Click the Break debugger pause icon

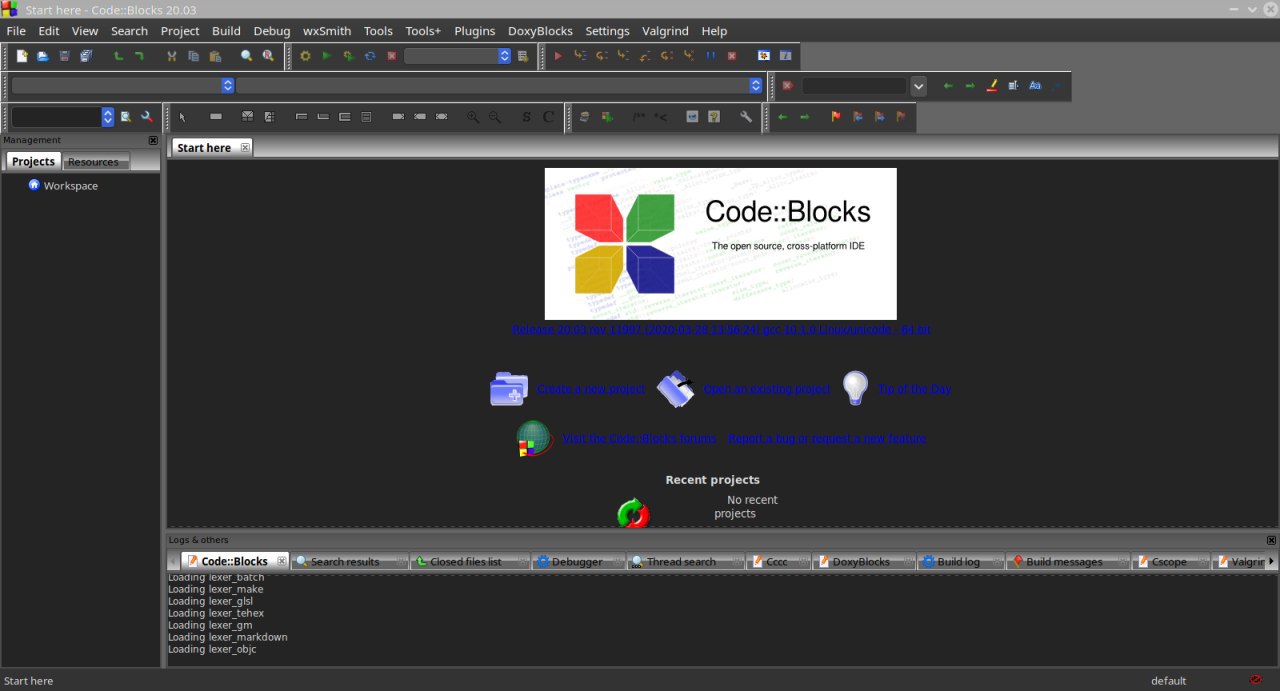(x=710, y=56)
